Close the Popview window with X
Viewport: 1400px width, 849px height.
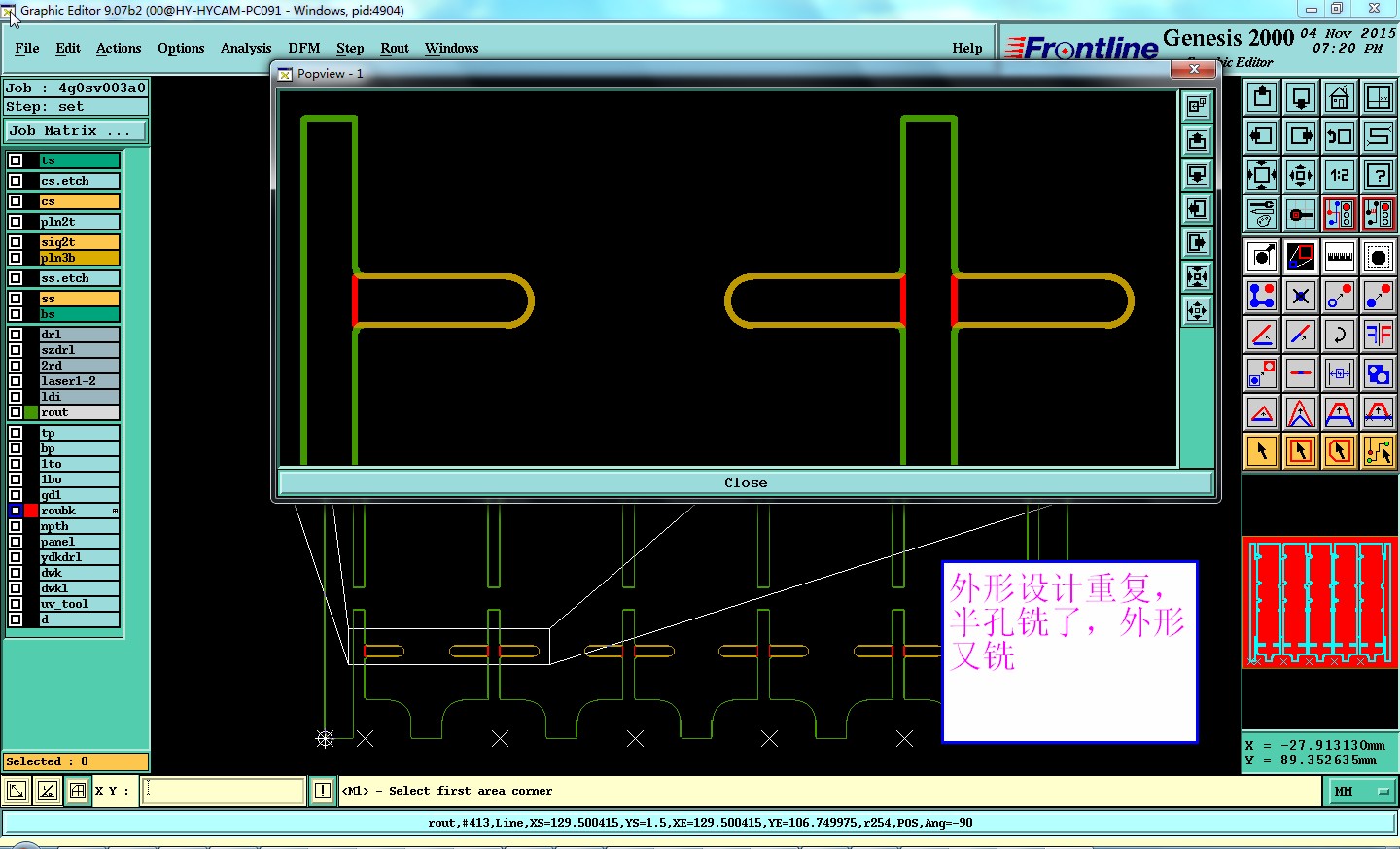click(1194, 69)
